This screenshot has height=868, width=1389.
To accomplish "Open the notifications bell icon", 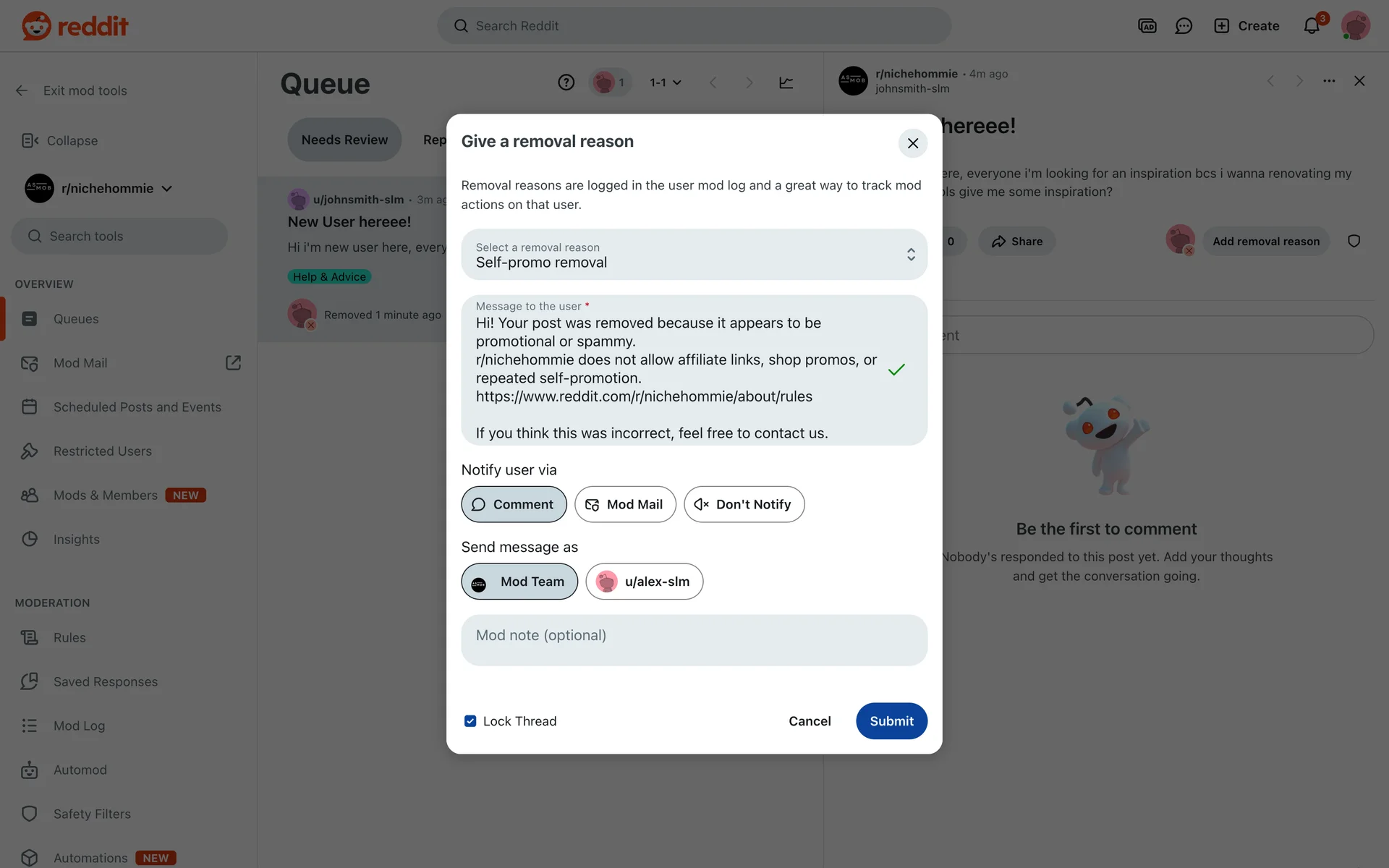I will (x=1312, y=26).
